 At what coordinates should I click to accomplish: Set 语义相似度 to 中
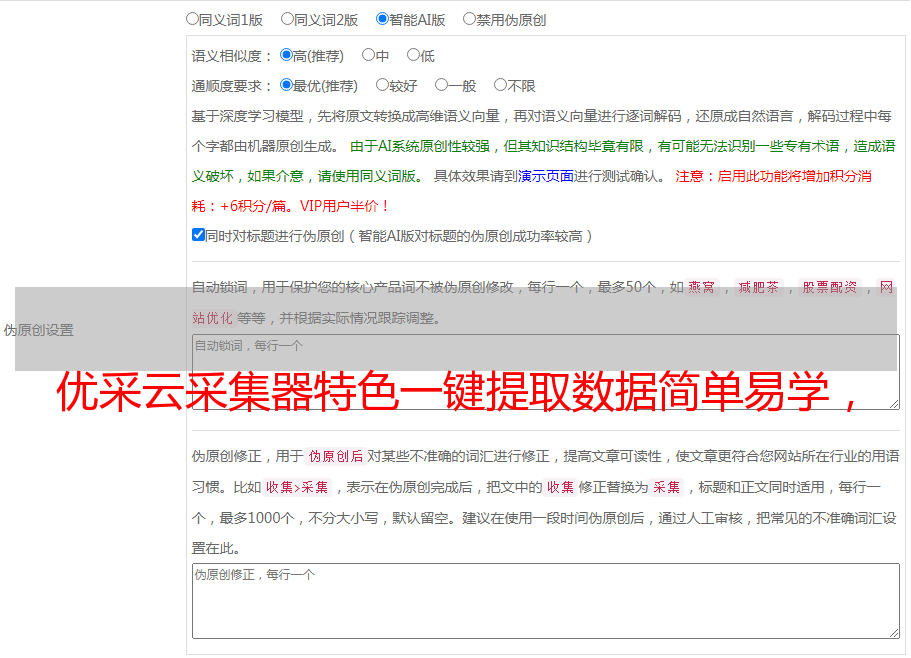click(x=368, y=55)
